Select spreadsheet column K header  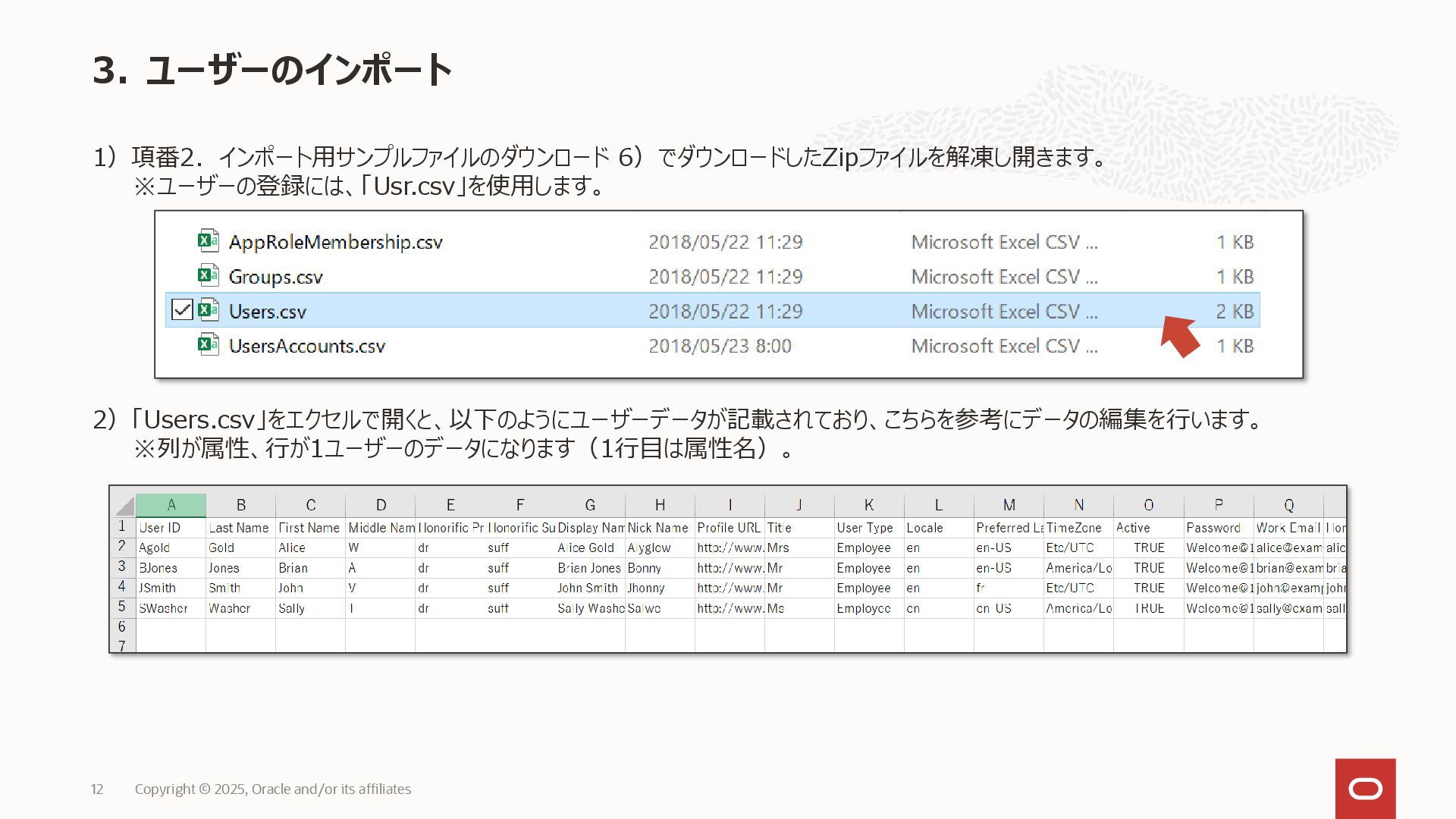(869, 505)
